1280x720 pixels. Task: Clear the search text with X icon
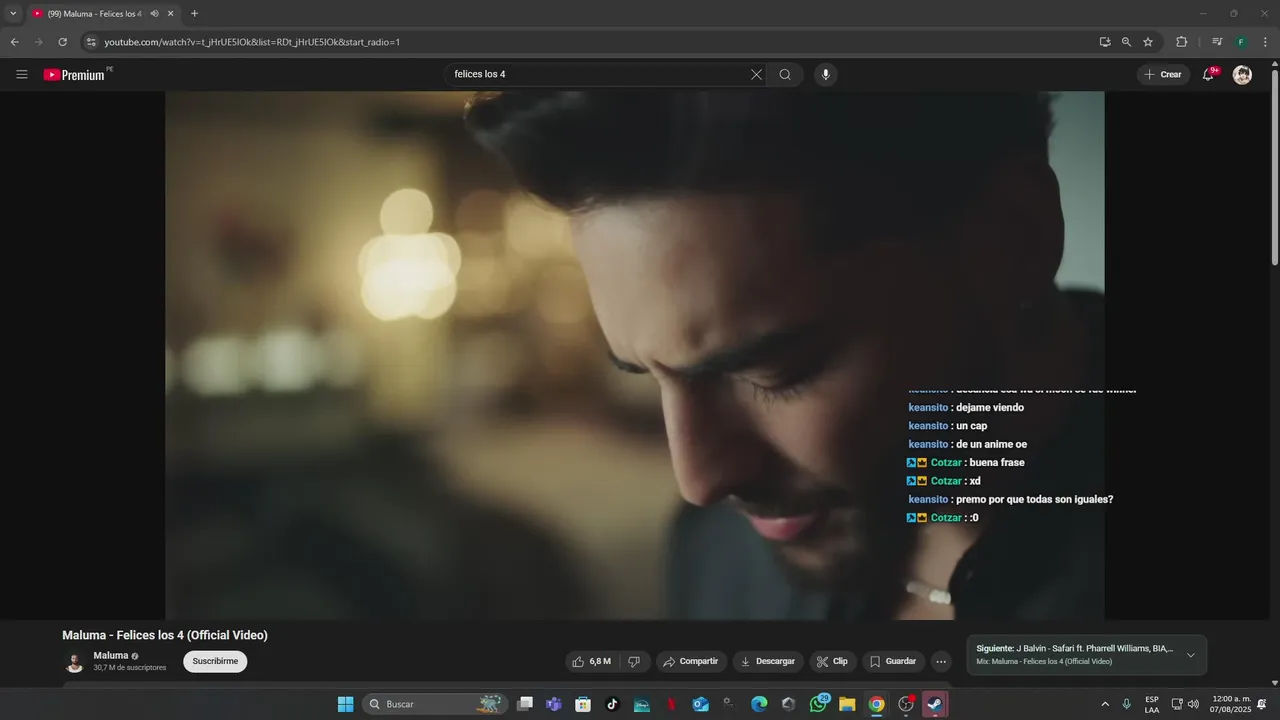[x=756, y=74]
